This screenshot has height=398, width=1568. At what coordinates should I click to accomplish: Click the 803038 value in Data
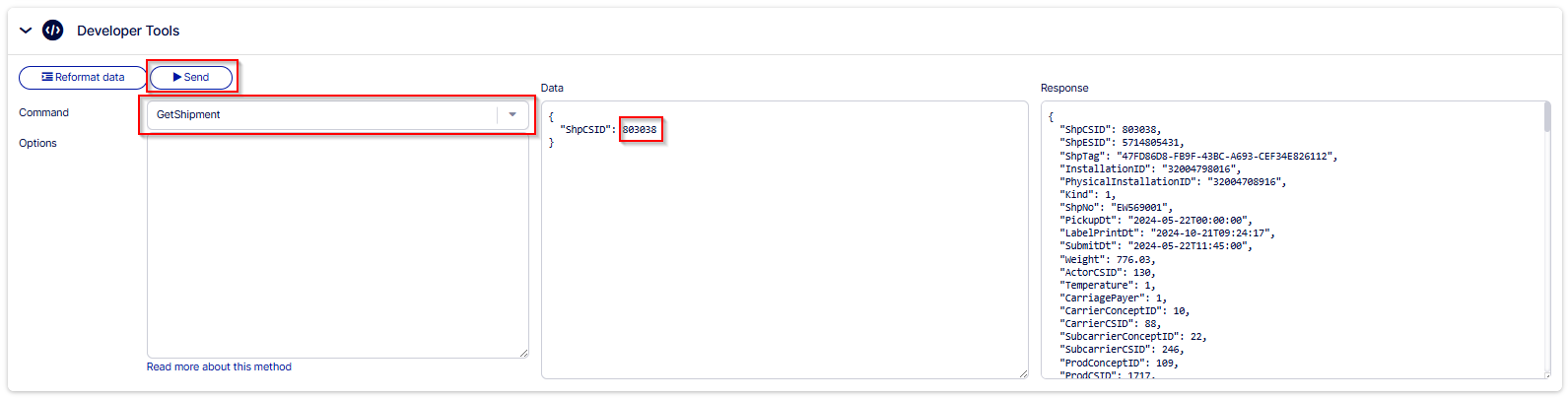(x=640, y=129)
